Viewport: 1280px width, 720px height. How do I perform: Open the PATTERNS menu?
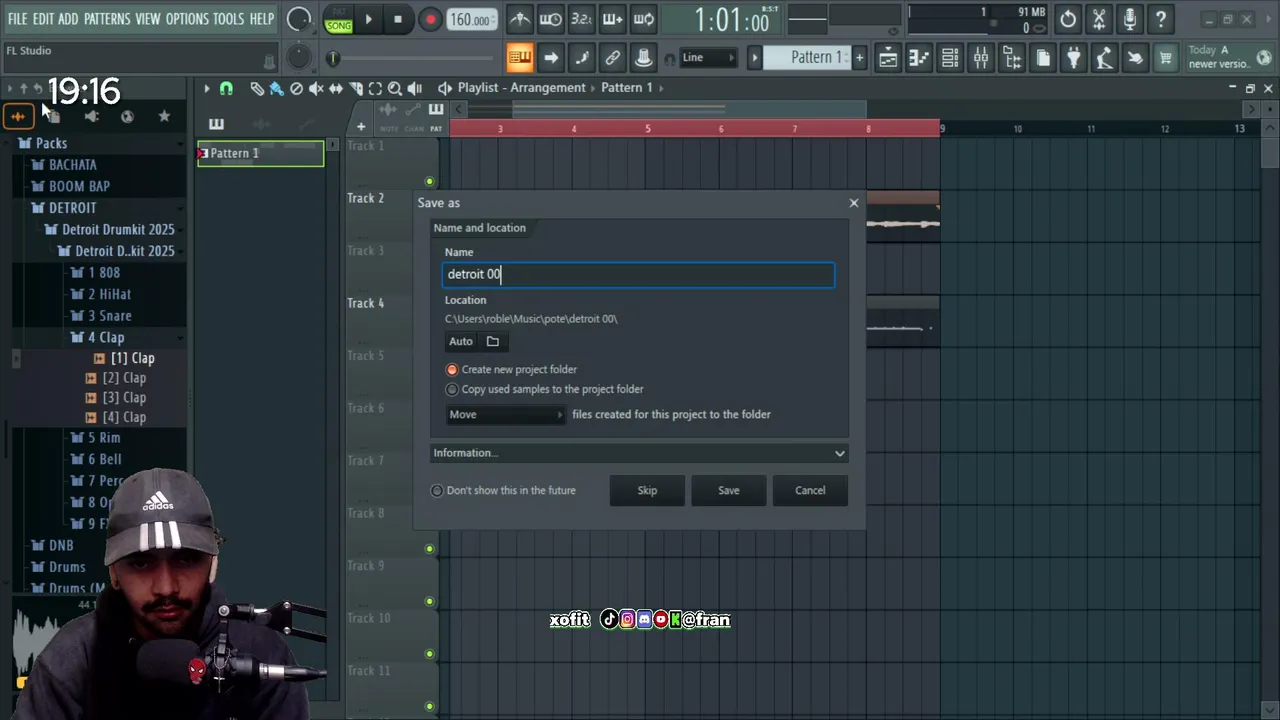[x=107, y=19]
